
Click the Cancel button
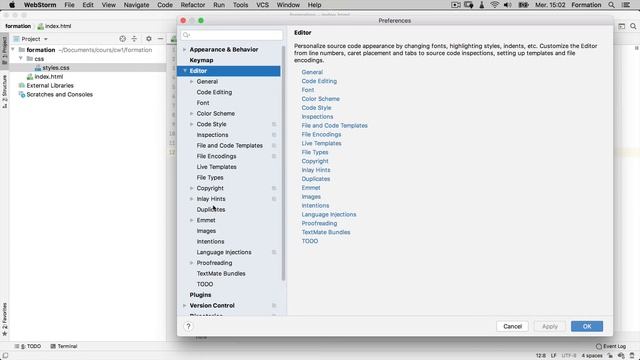[x=513, y=326]
